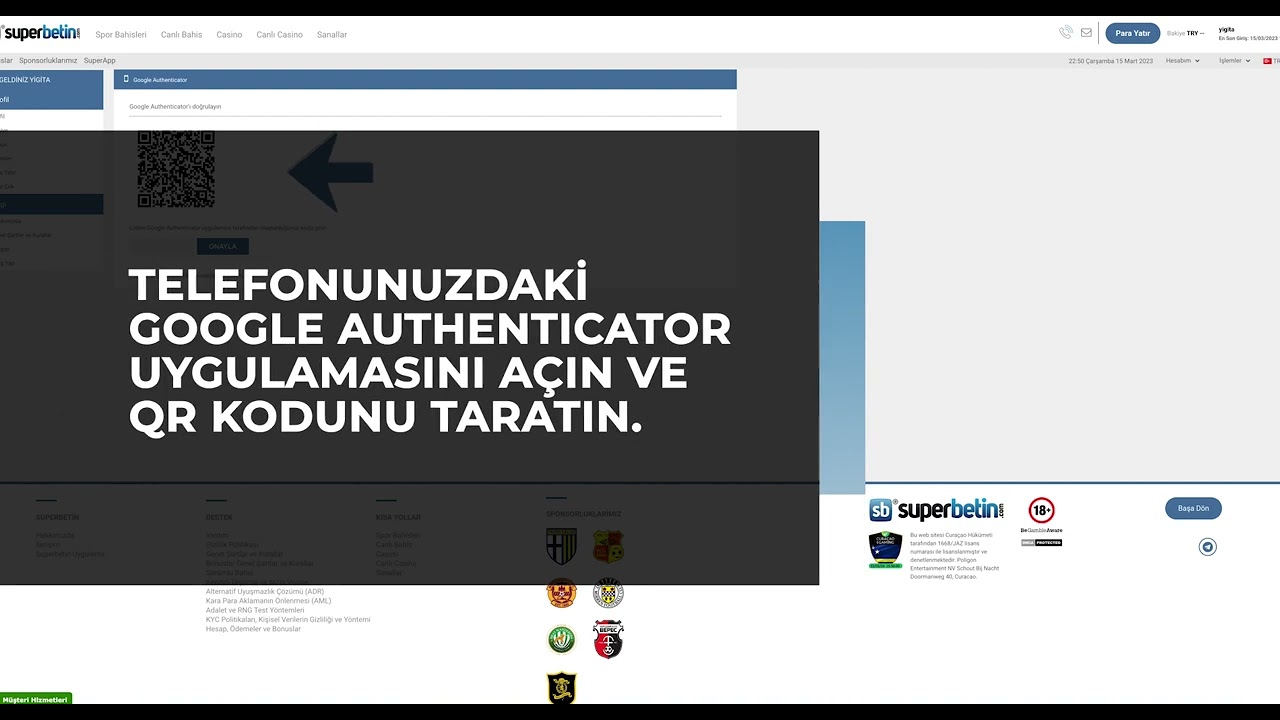Open Hesap, Ödemeler ve Bonuslar link
The width and height of the screenshot is (1280, 720).
pos(253,629)
